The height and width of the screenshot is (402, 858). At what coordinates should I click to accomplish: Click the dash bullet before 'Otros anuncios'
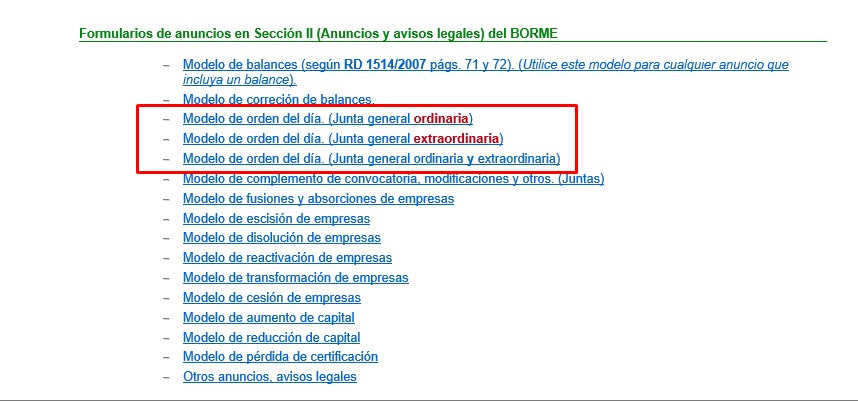pos(166,378)
